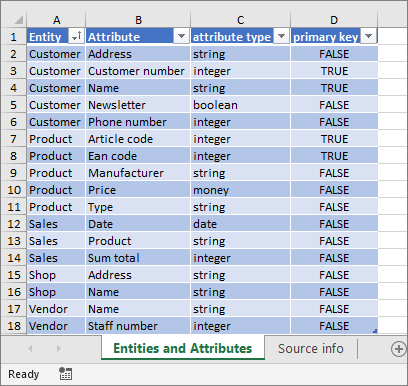Image resolution: width=408 pixels, height=386 pixels.
Task: Click the select-all corner triangle
Action: pos(18,20)
